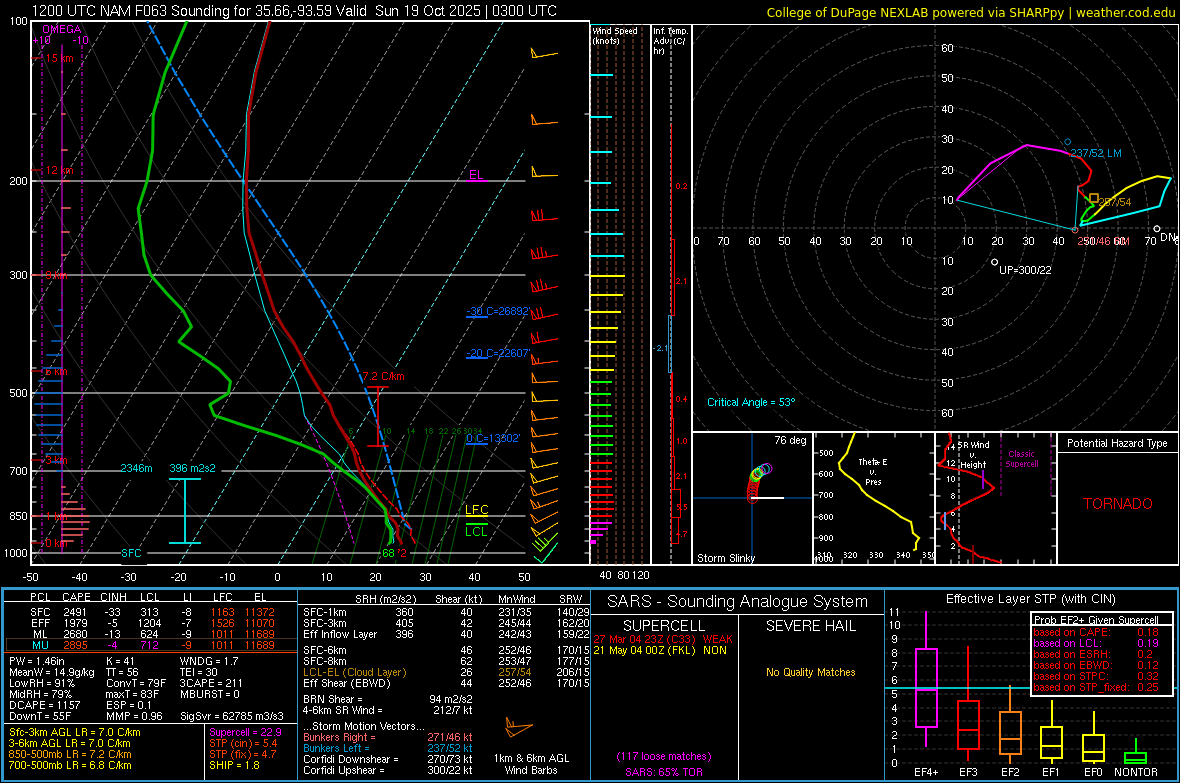Click the cyan effective inflow layer bracket on the skew-T

(184, 511)
